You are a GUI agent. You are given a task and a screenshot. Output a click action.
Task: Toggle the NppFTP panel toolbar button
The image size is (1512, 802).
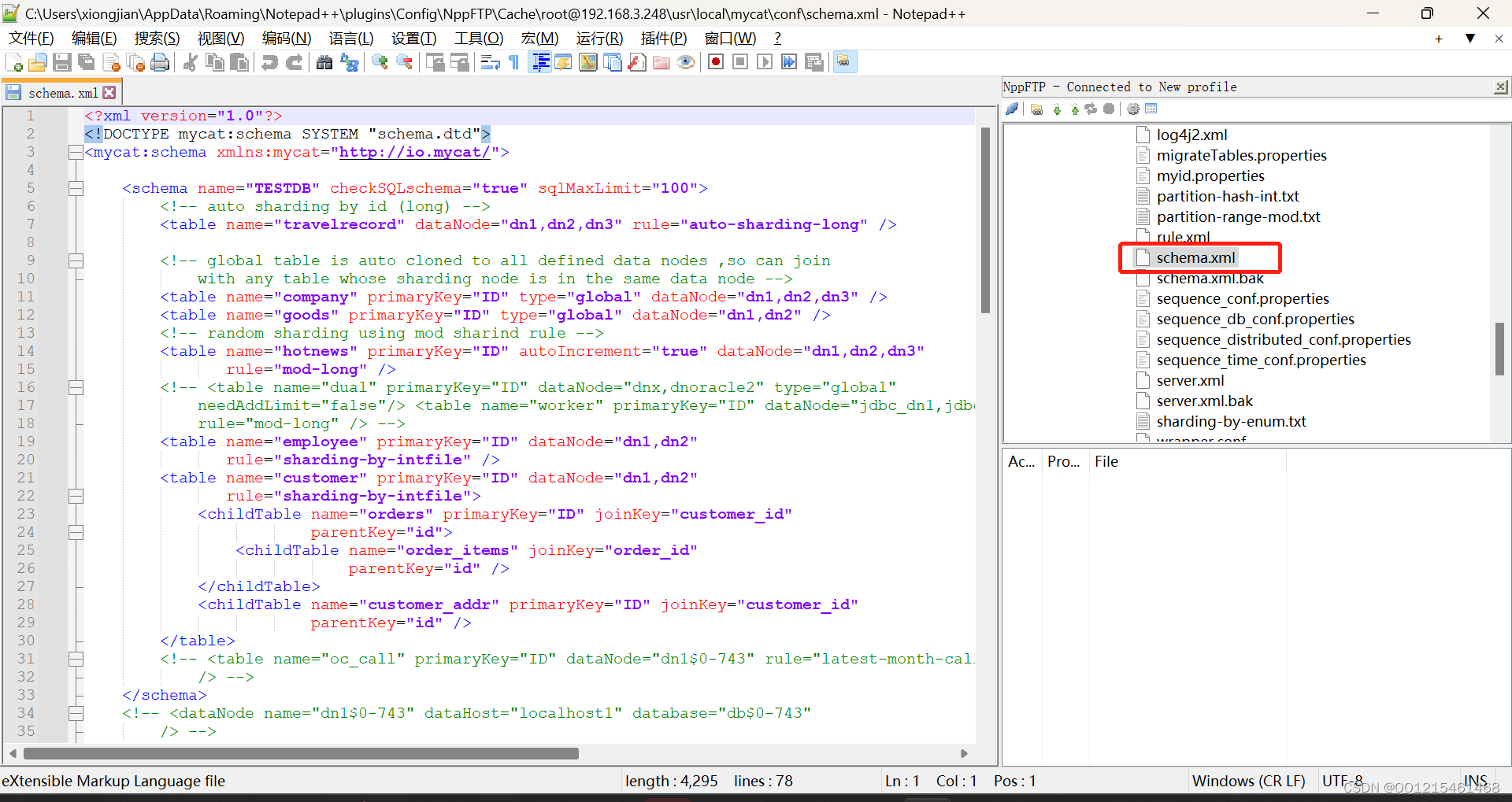tap(844, 62)
